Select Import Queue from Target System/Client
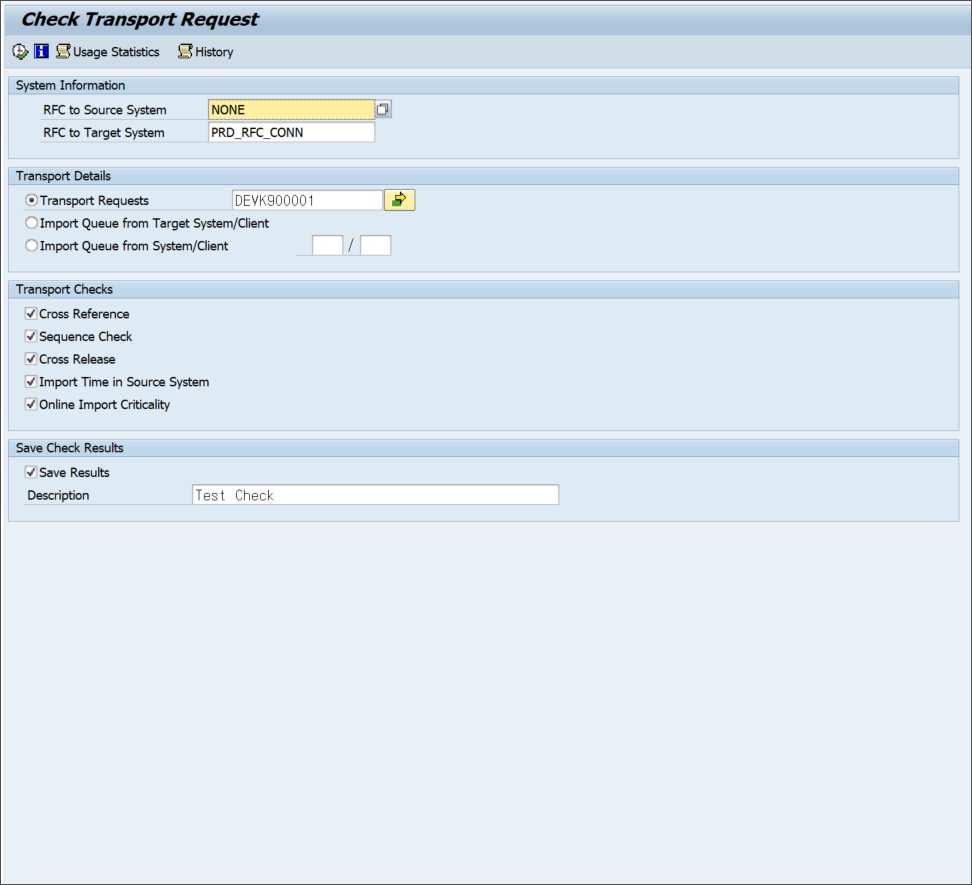972x885 pixels. (32, 223)
